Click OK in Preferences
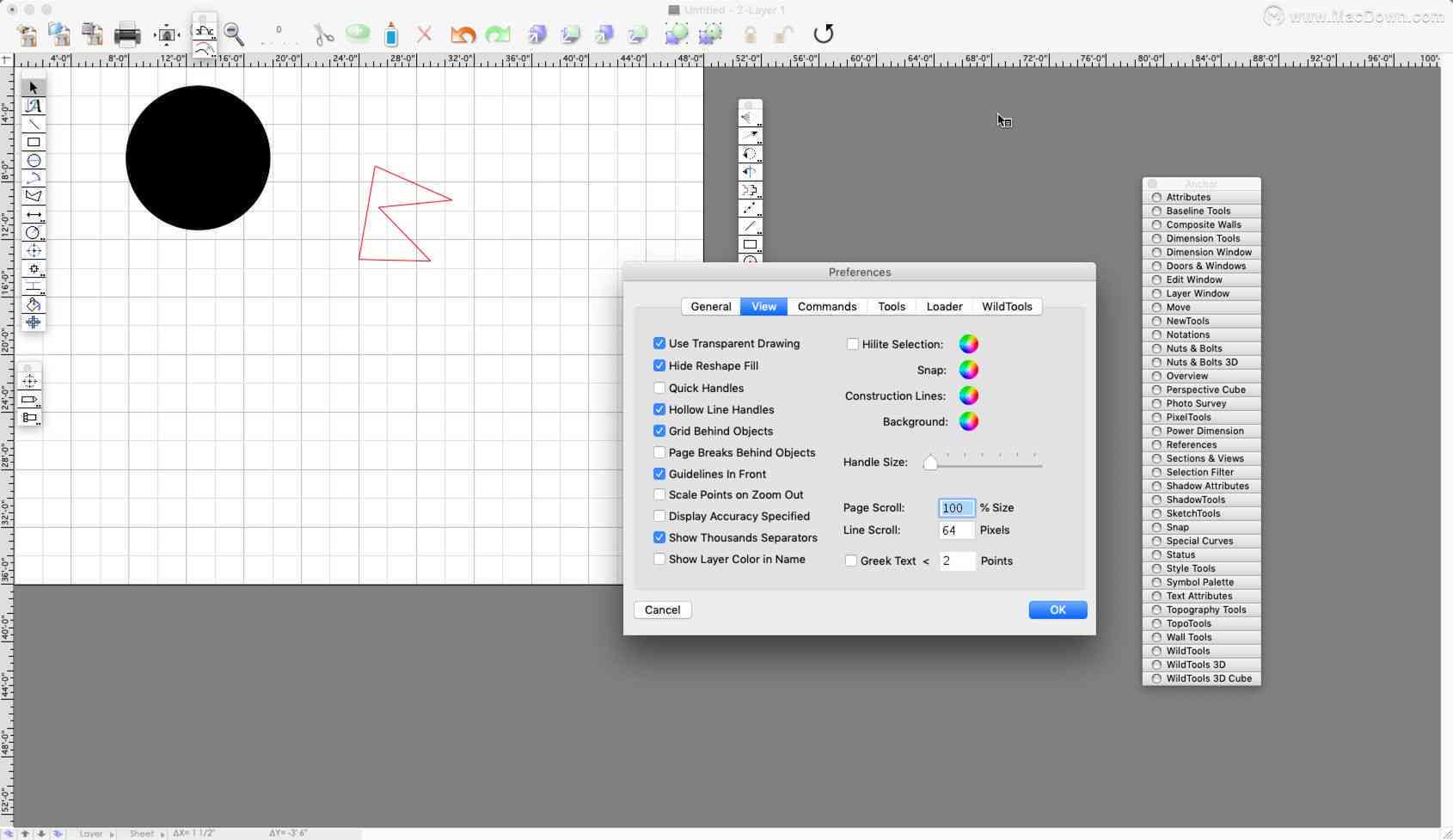This screenshot has width=1453, height=840. (x=1058, y=610)
